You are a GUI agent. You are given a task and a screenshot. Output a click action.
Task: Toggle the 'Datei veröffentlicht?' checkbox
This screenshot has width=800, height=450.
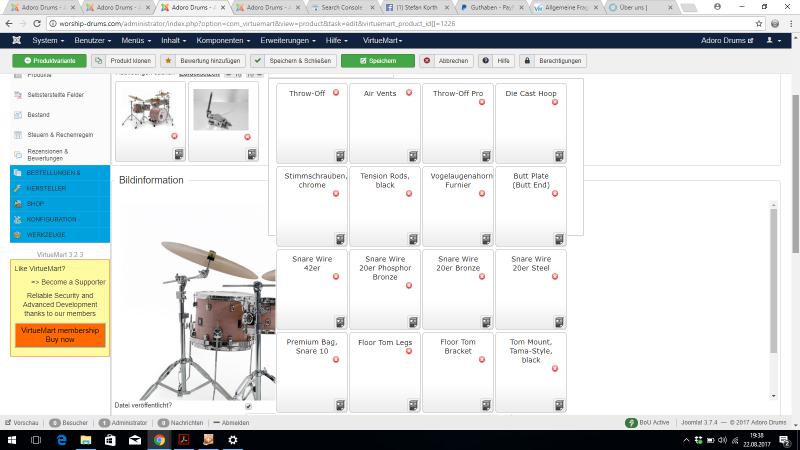tap(249, 406)
